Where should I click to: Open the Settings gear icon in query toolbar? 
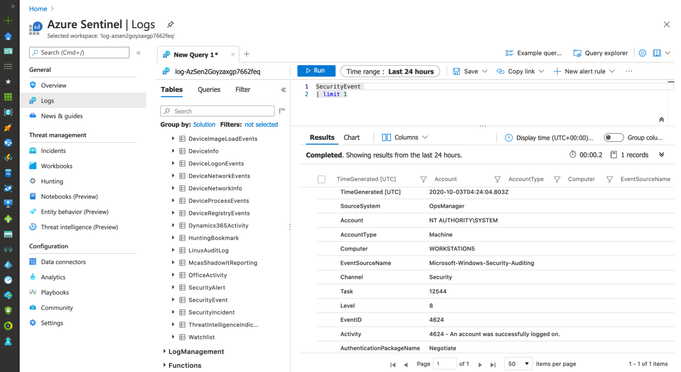(642, 53)
